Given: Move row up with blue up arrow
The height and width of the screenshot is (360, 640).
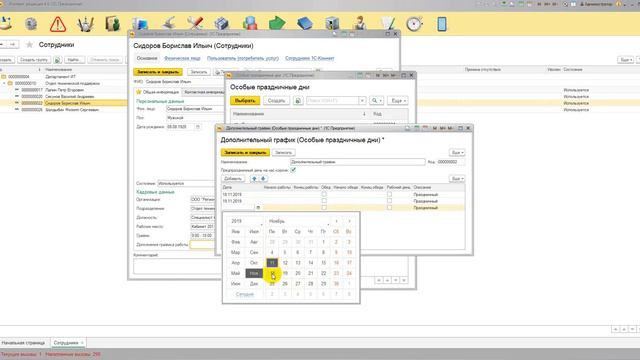Looking at the screenshot, I should (254, 179).
